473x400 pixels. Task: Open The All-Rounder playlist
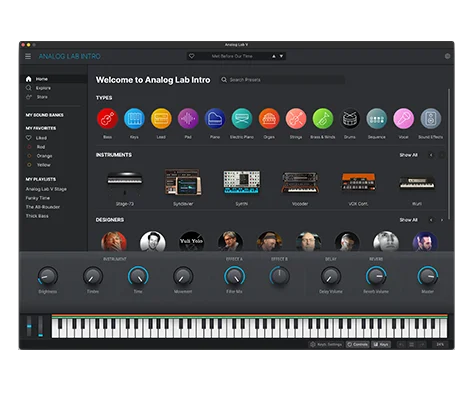pos(43,207)
